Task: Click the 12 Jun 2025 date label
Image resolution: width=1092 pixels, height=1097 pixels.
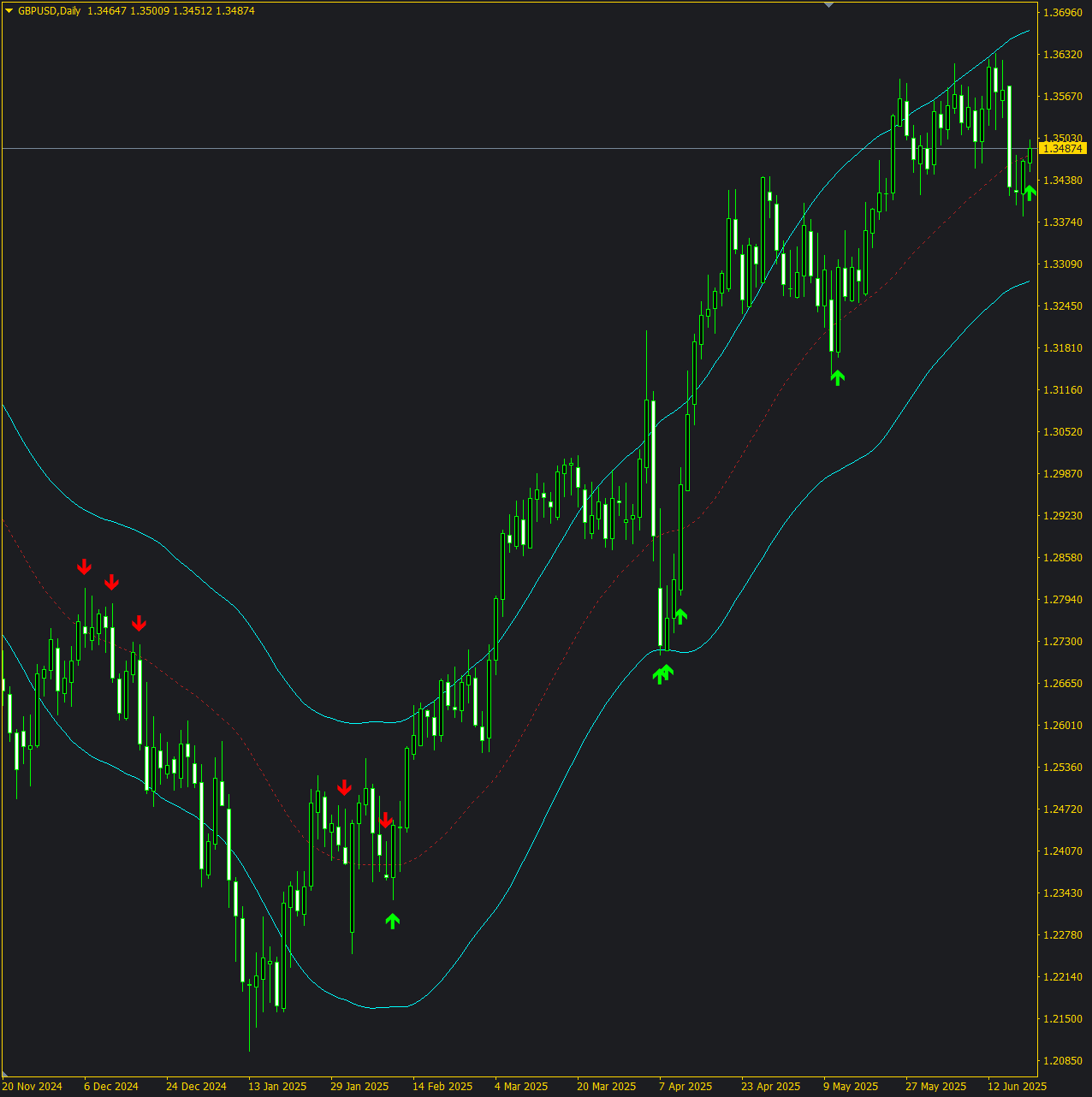Action: 1018,1087
